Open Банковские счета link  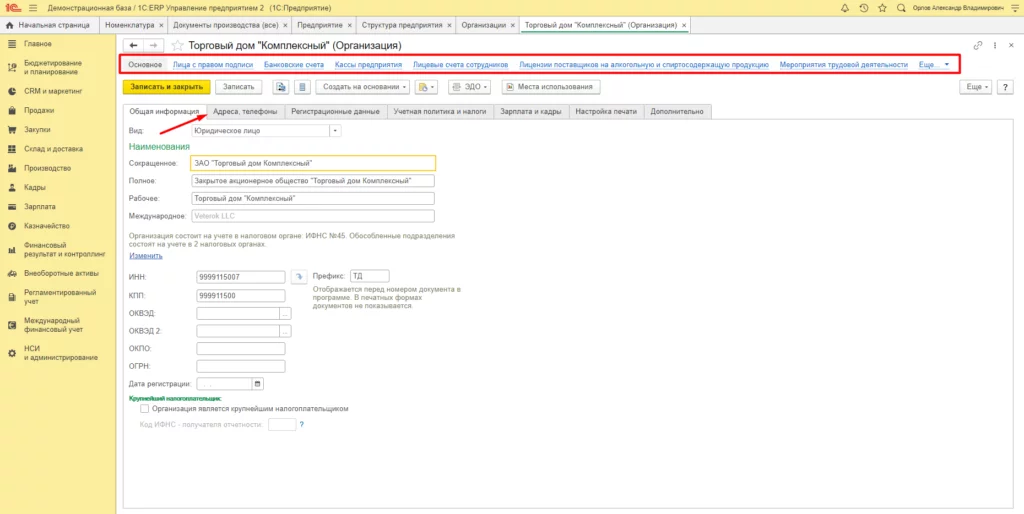point(294,65)
